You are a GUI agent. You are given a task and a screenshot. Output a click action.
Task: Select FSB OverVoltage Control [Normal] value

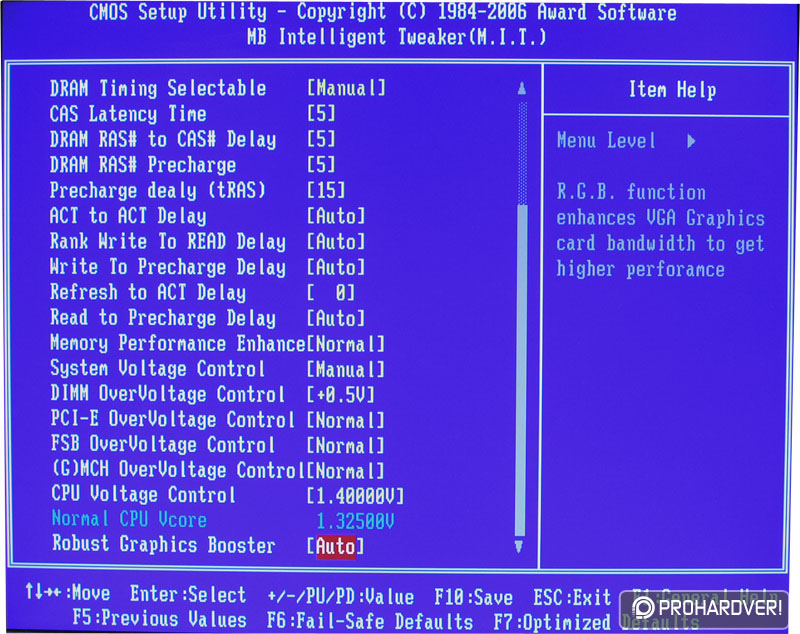click(345, 446)
